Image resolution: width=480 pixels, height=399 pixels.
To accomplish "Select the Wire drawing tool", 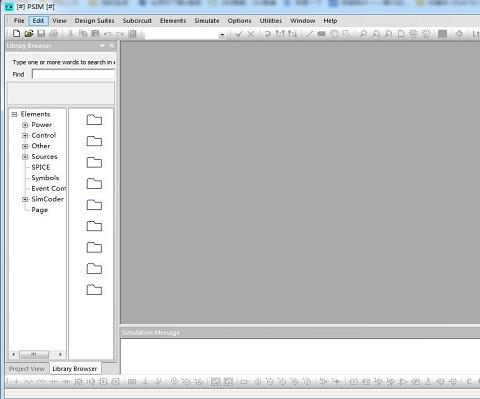I will pyautogui.click(x=309, y=33).
